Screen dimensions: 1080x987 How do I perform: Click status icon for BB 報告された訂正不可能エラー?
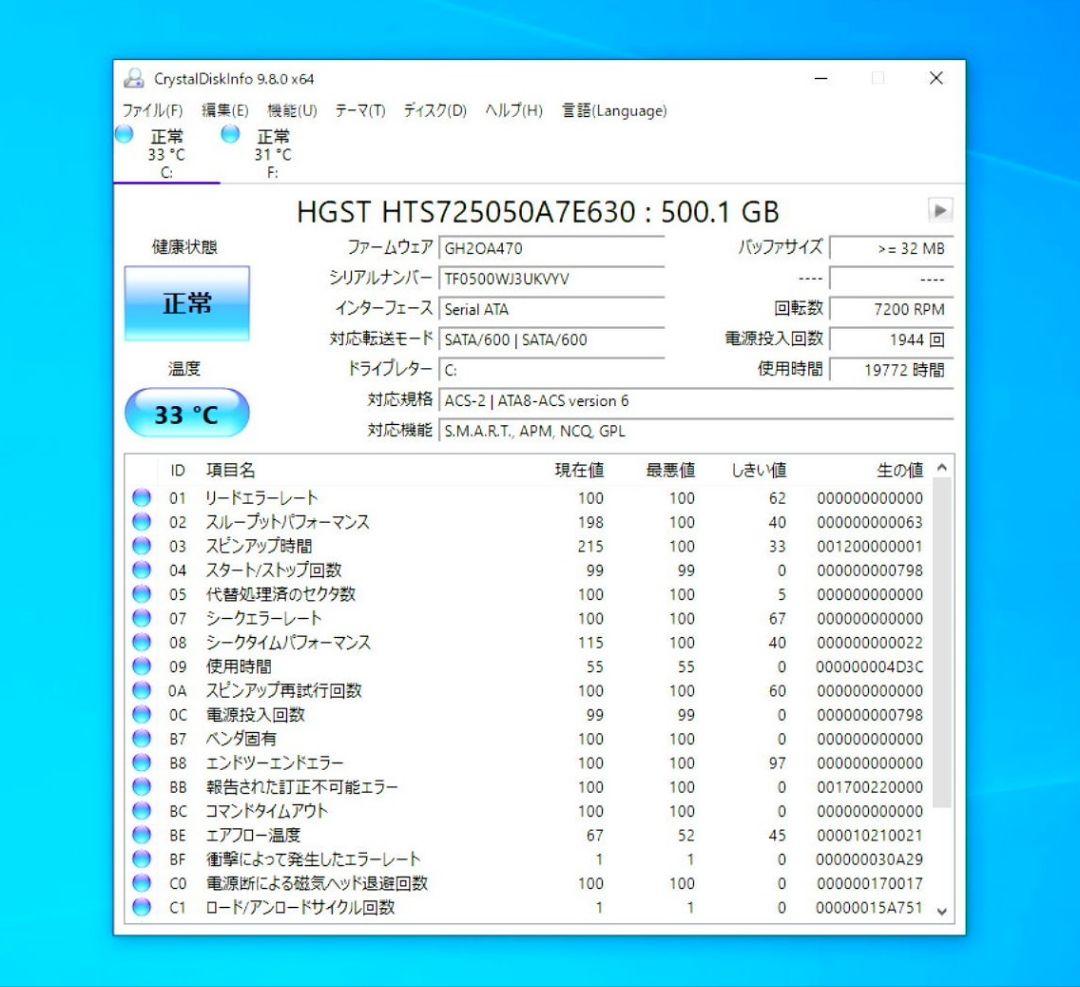coord(141,787)
